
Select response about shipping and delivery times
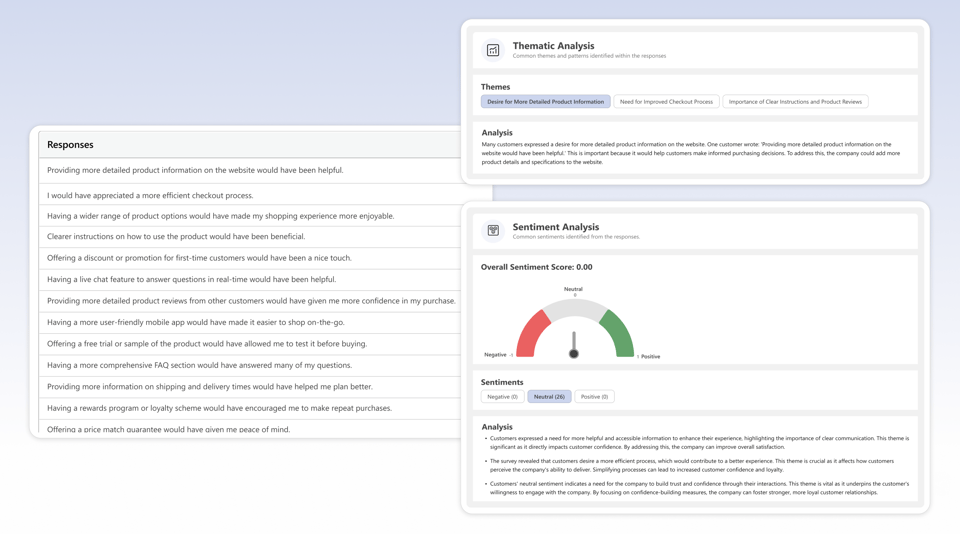250,386
